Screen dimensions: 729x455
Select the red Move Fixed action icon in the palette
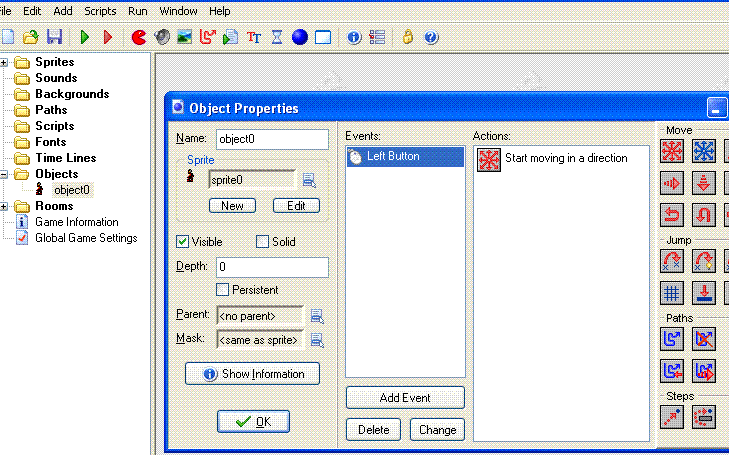[x=672, y=151]
